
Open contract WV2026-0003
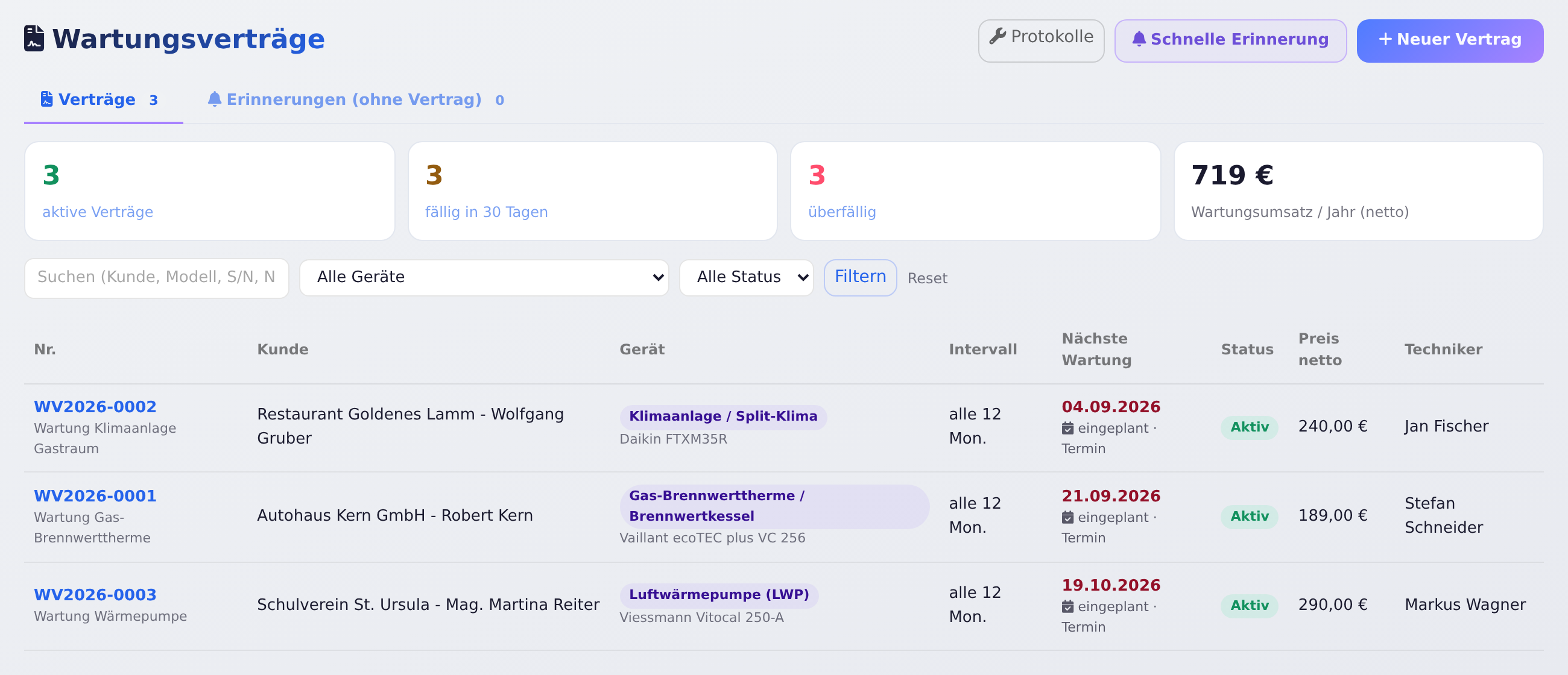95,595
